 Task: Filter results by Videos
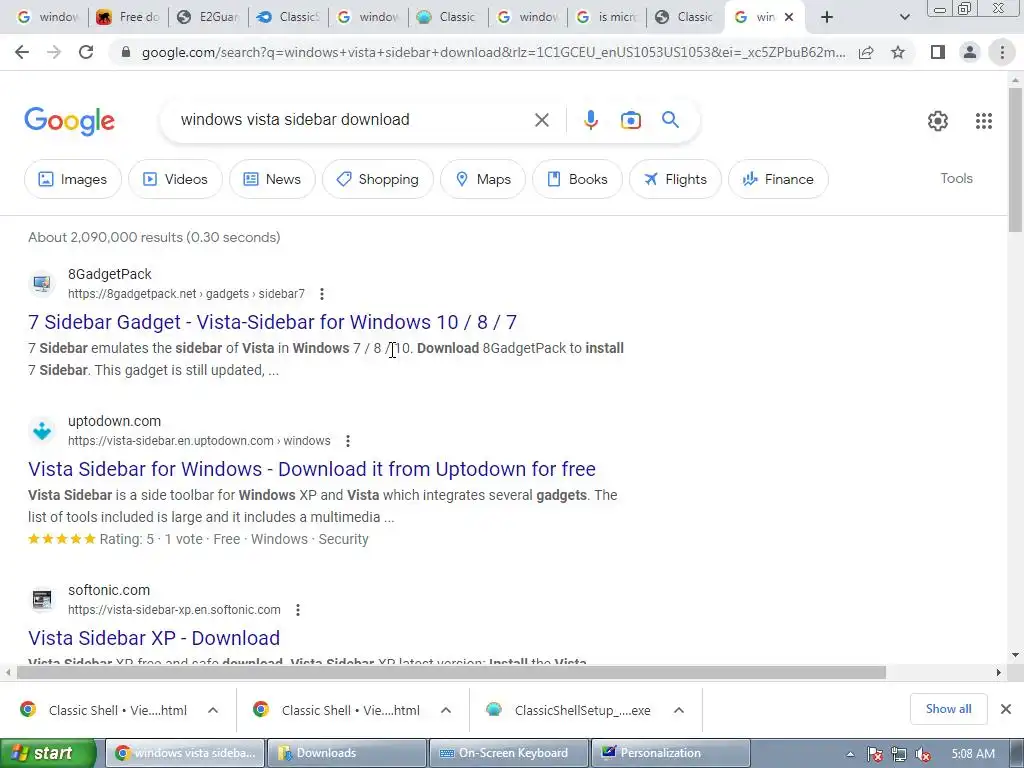tap(175, 179)
